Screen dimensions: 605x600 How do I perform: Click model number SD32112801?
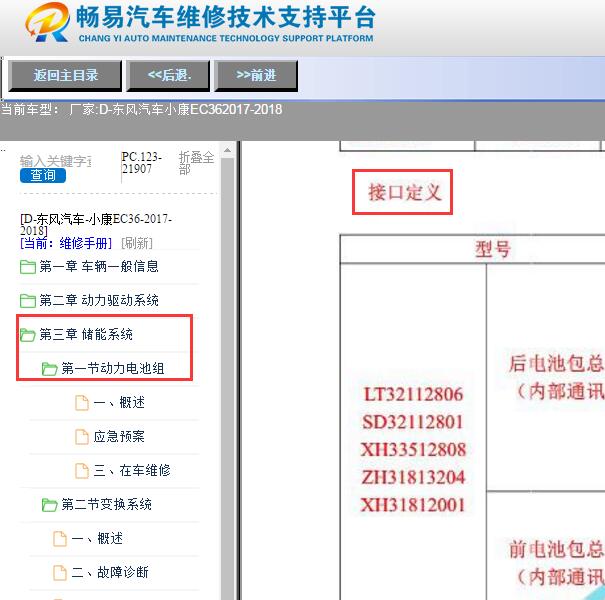pyautogui.click(x=413, y=422)
